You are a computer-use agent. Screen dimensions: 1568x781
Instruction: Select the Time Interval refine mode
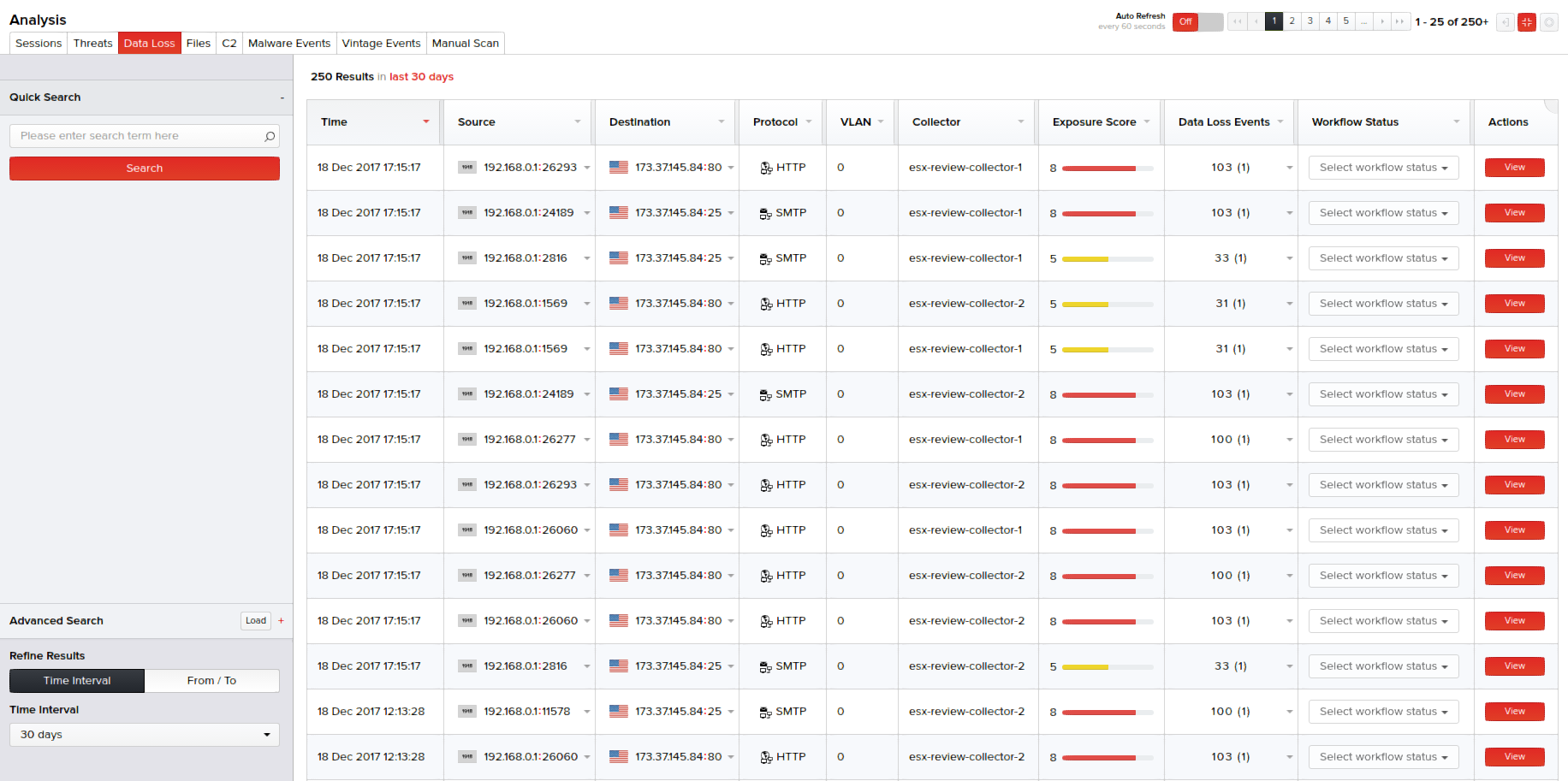tap(77, 681)
